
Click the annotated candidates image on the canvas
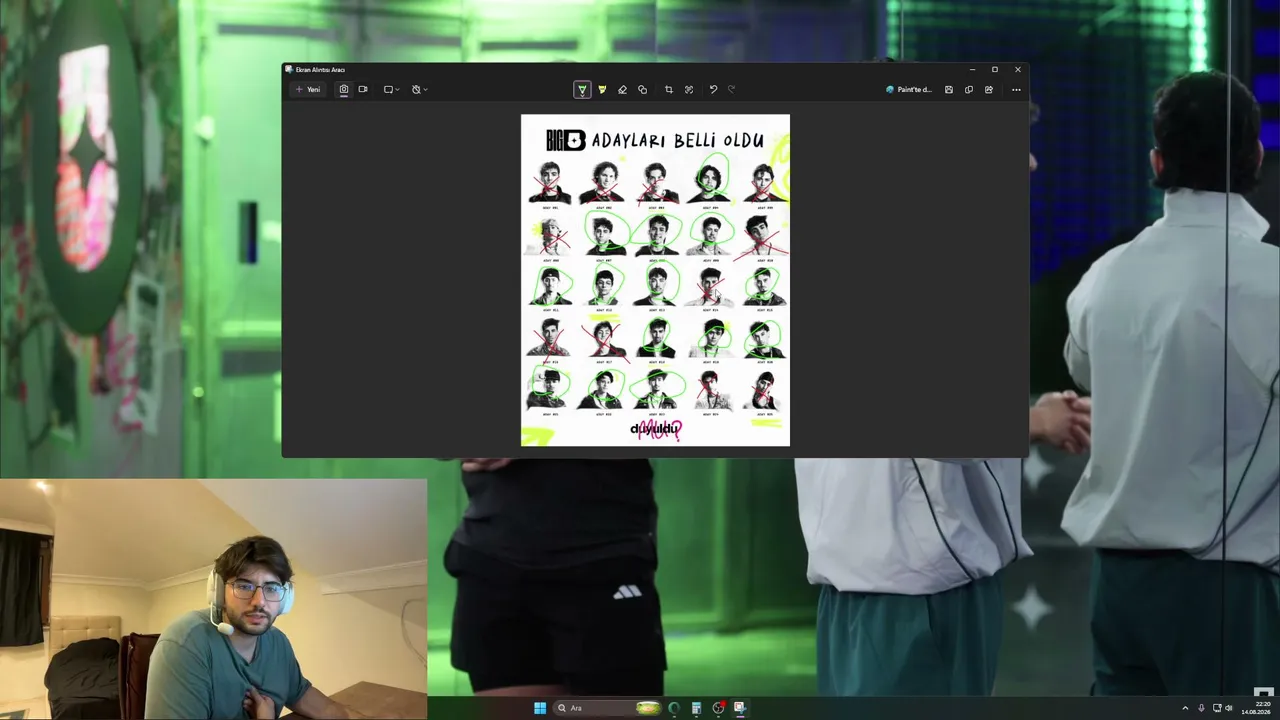click(x=655, y=280)
